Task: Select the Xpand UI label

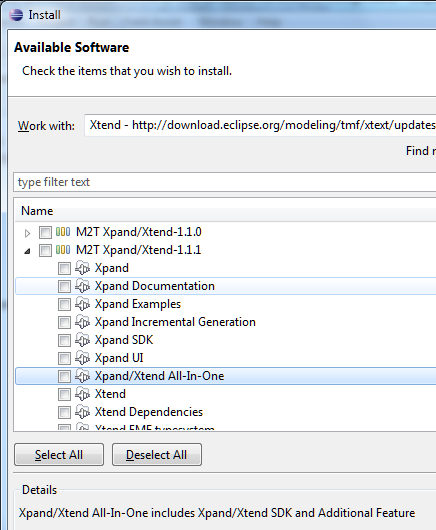Action: coord(119,358)
